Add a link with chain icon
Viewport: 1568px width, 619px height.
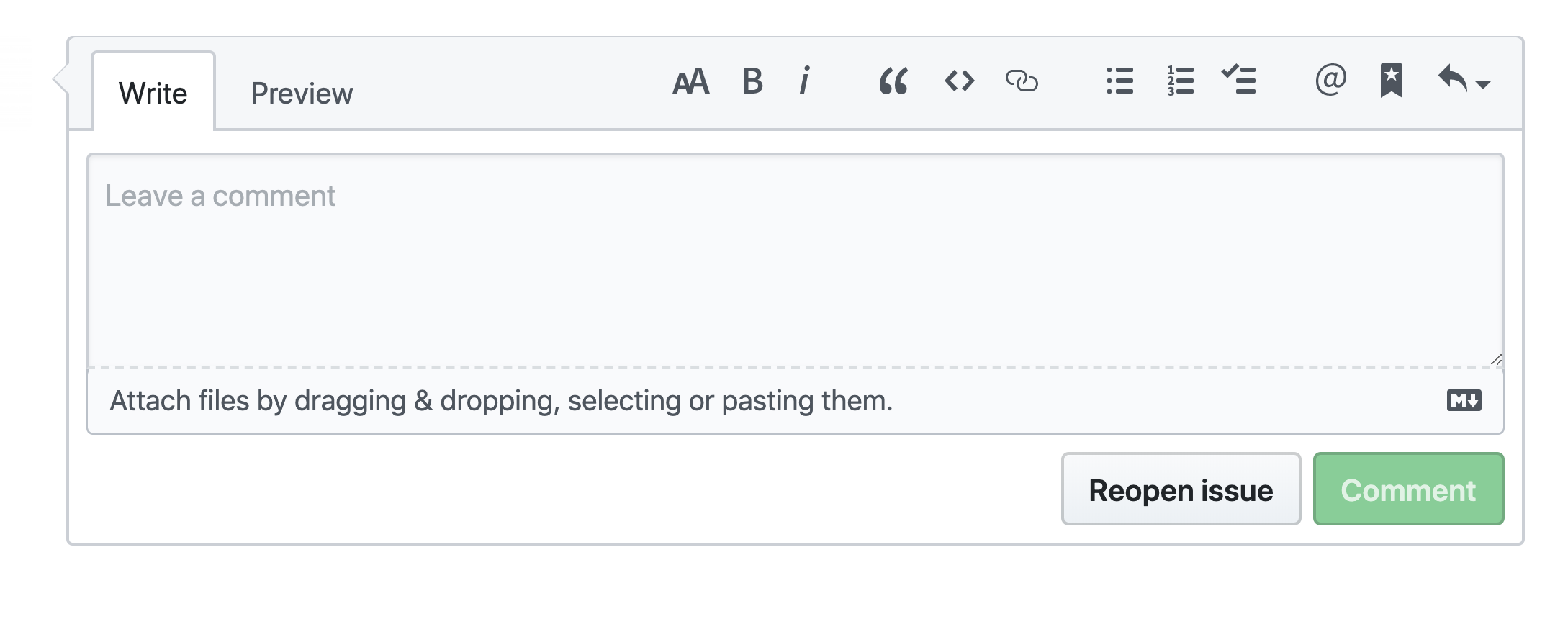click(1022, 81)
